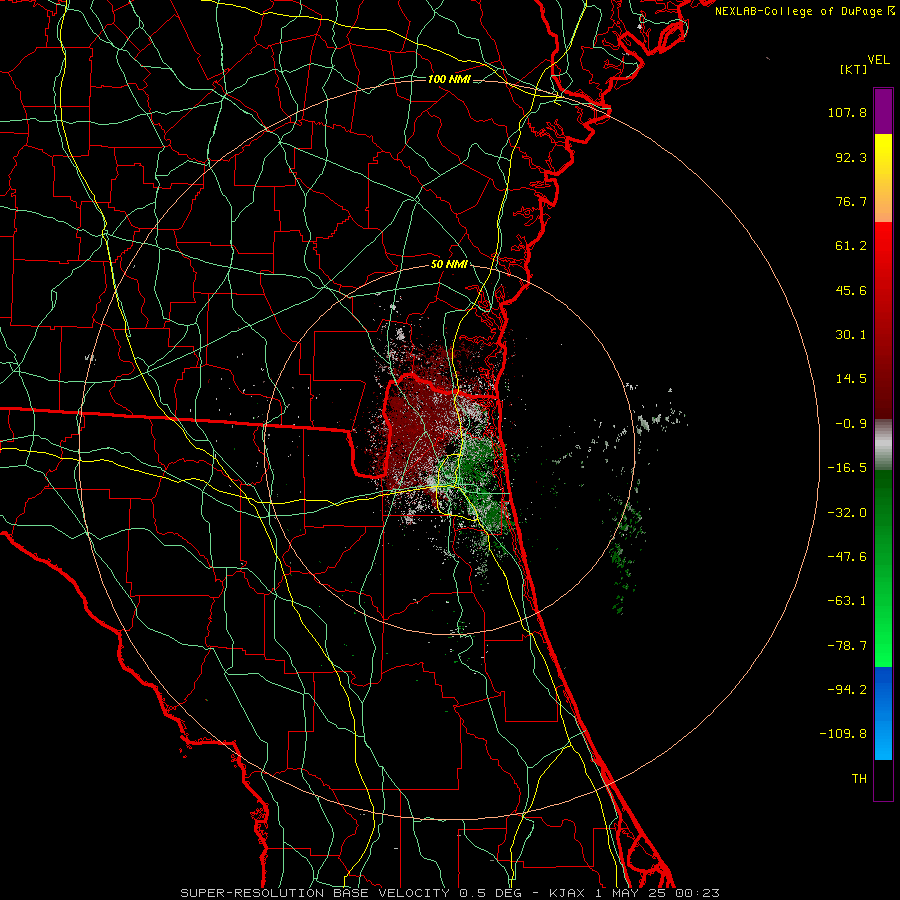Click the 76.7 legend value
The image size is (900, 900).
851,201
